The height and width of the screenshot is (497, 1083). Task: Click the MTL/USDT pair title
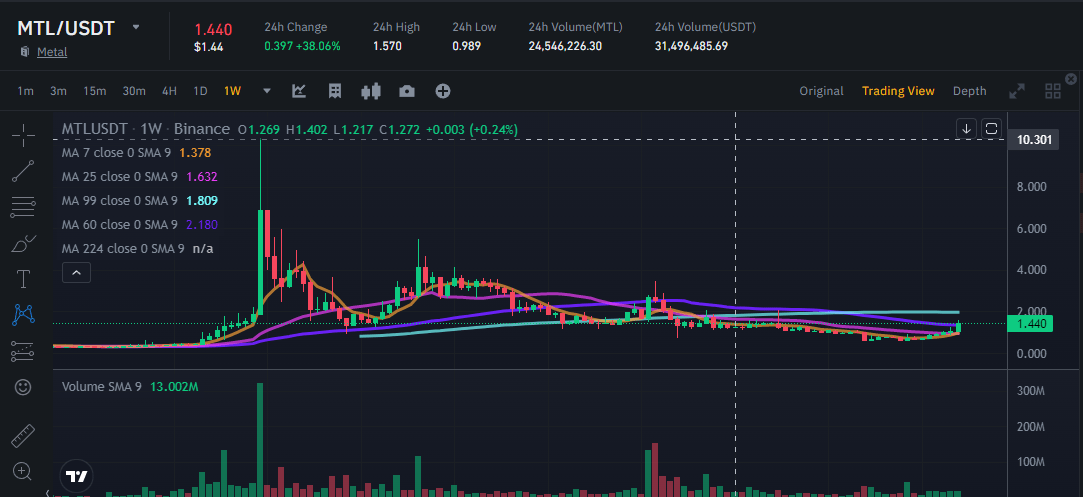point(66,28)
